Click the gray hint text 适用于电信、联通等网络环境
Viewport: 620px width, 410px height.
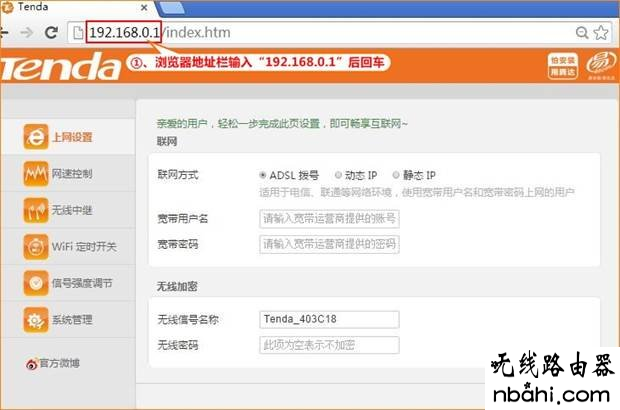pyautogui.click(x=417, y=193)
